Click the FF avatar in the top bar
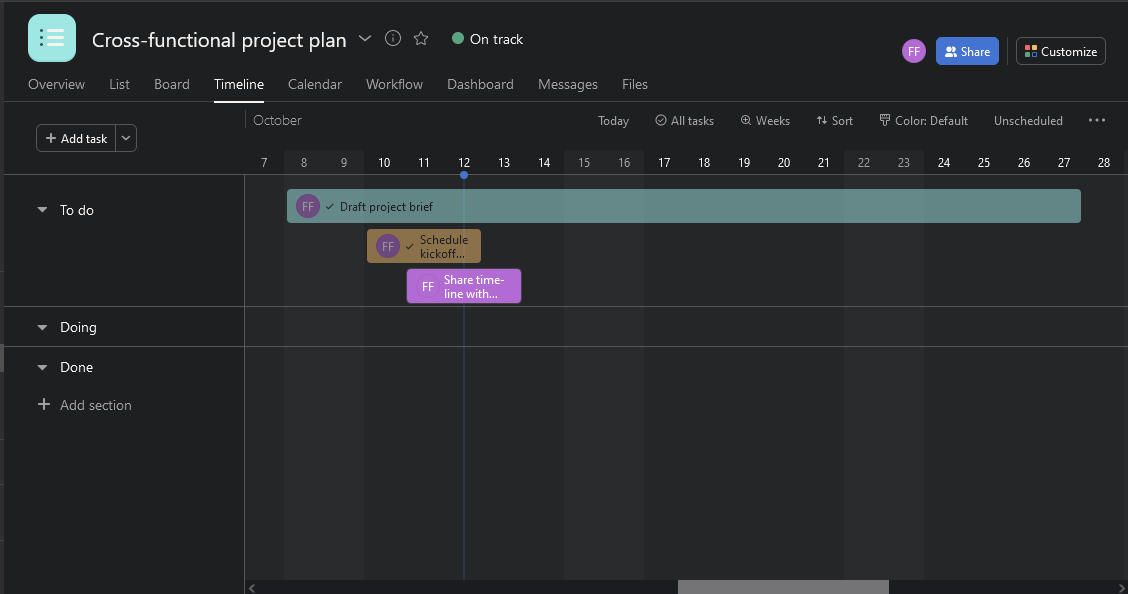Screen dimensions: 1128x594 point(913,50)
